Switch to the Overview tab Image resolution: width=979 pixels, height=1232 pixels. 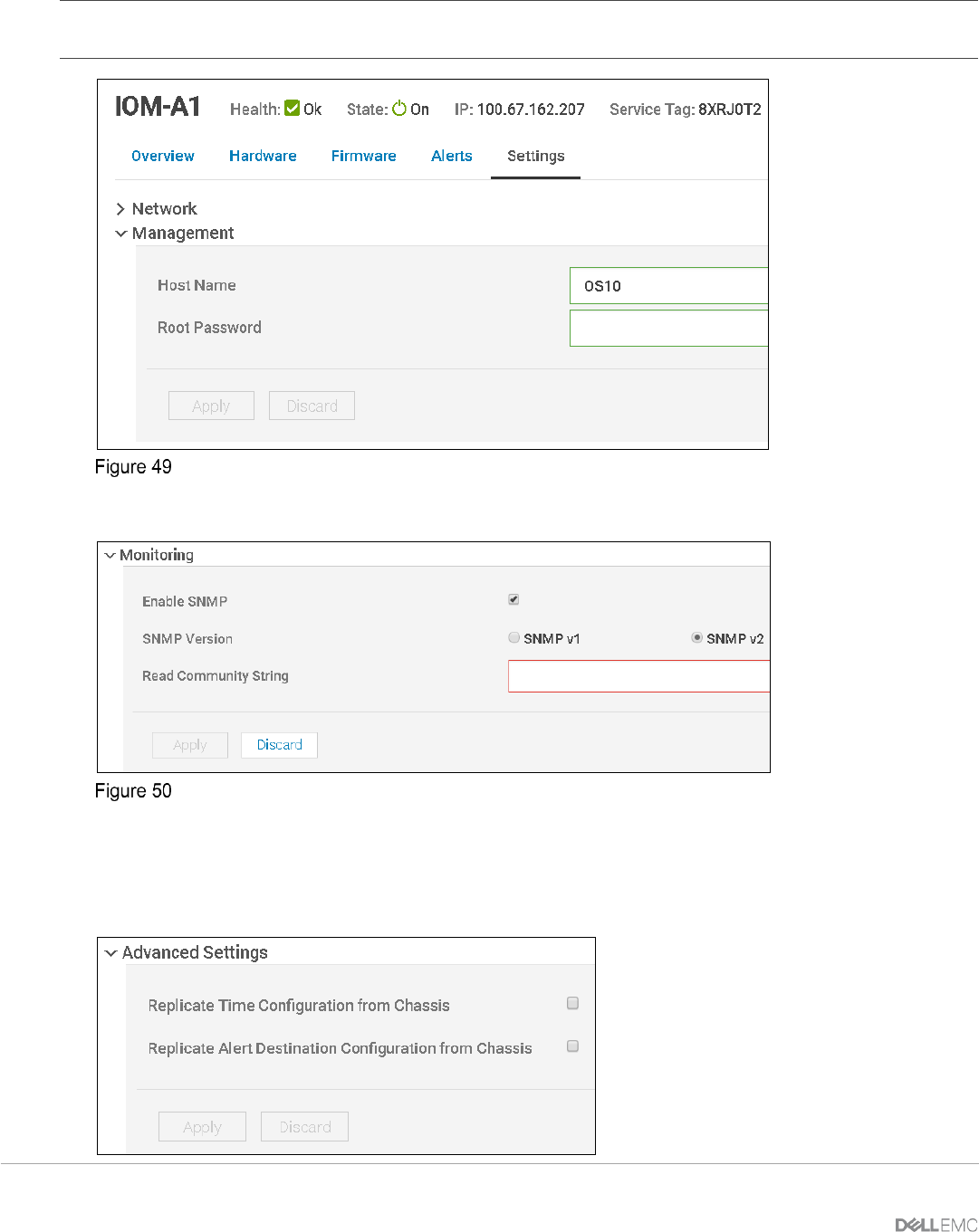tap(163, 156)
